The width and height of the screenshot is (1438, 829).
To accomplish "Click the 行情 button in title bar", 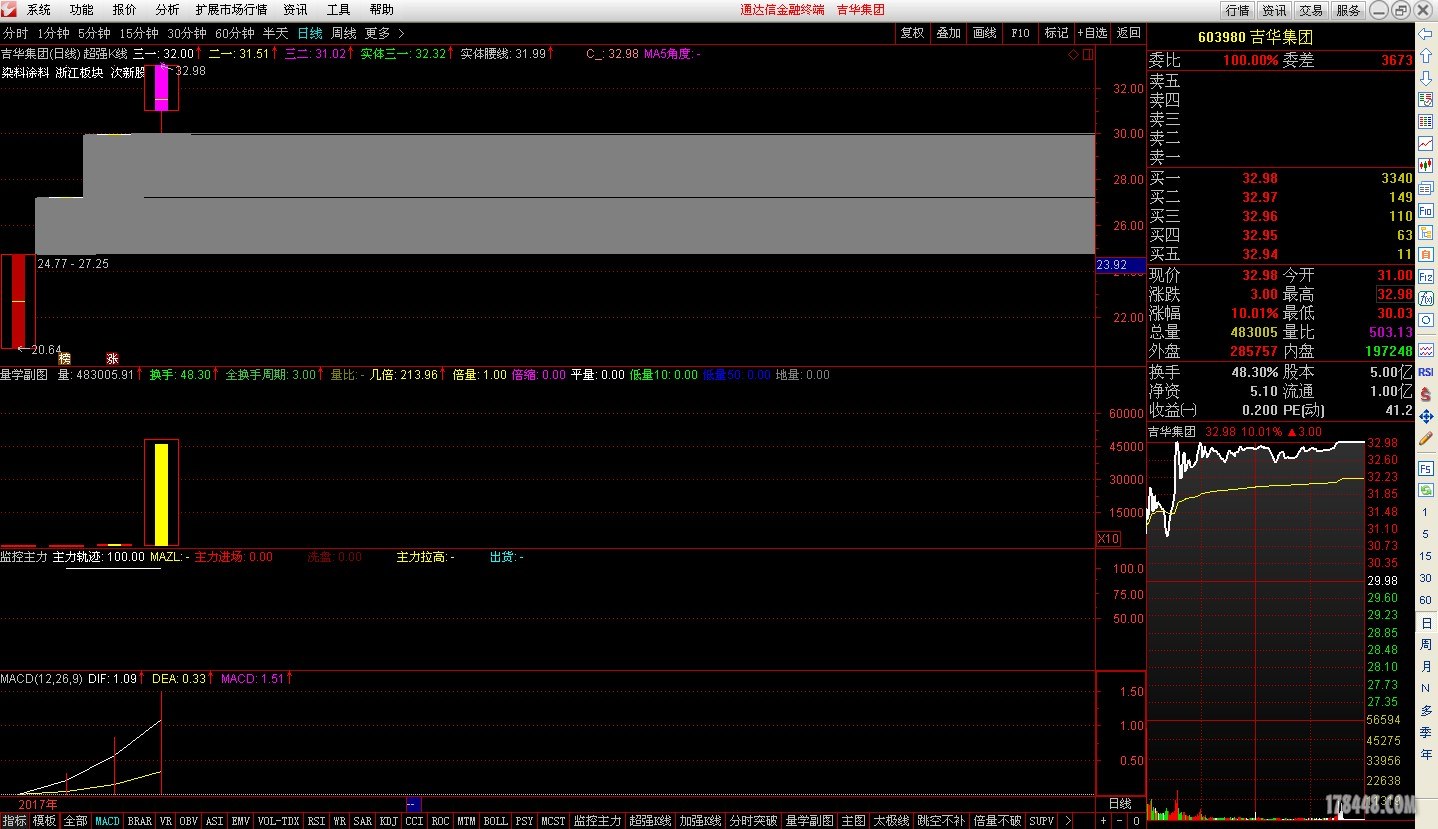I will 1238,10.
